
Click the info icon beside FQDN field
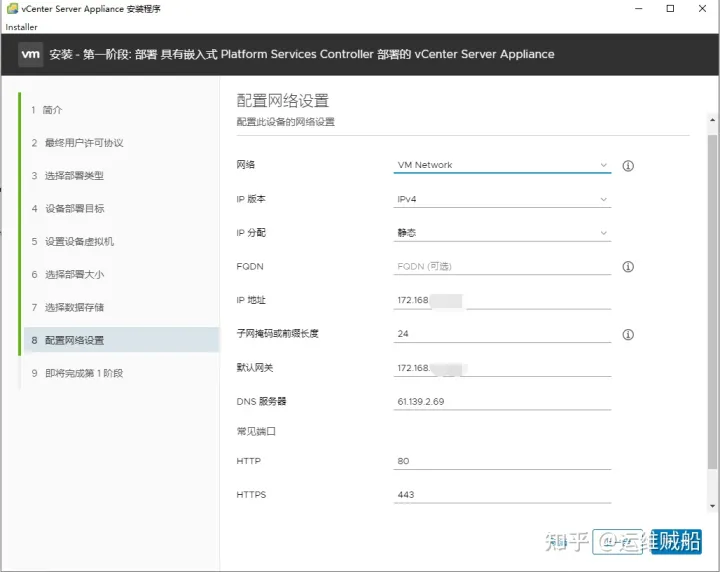[x=629, y=267]
